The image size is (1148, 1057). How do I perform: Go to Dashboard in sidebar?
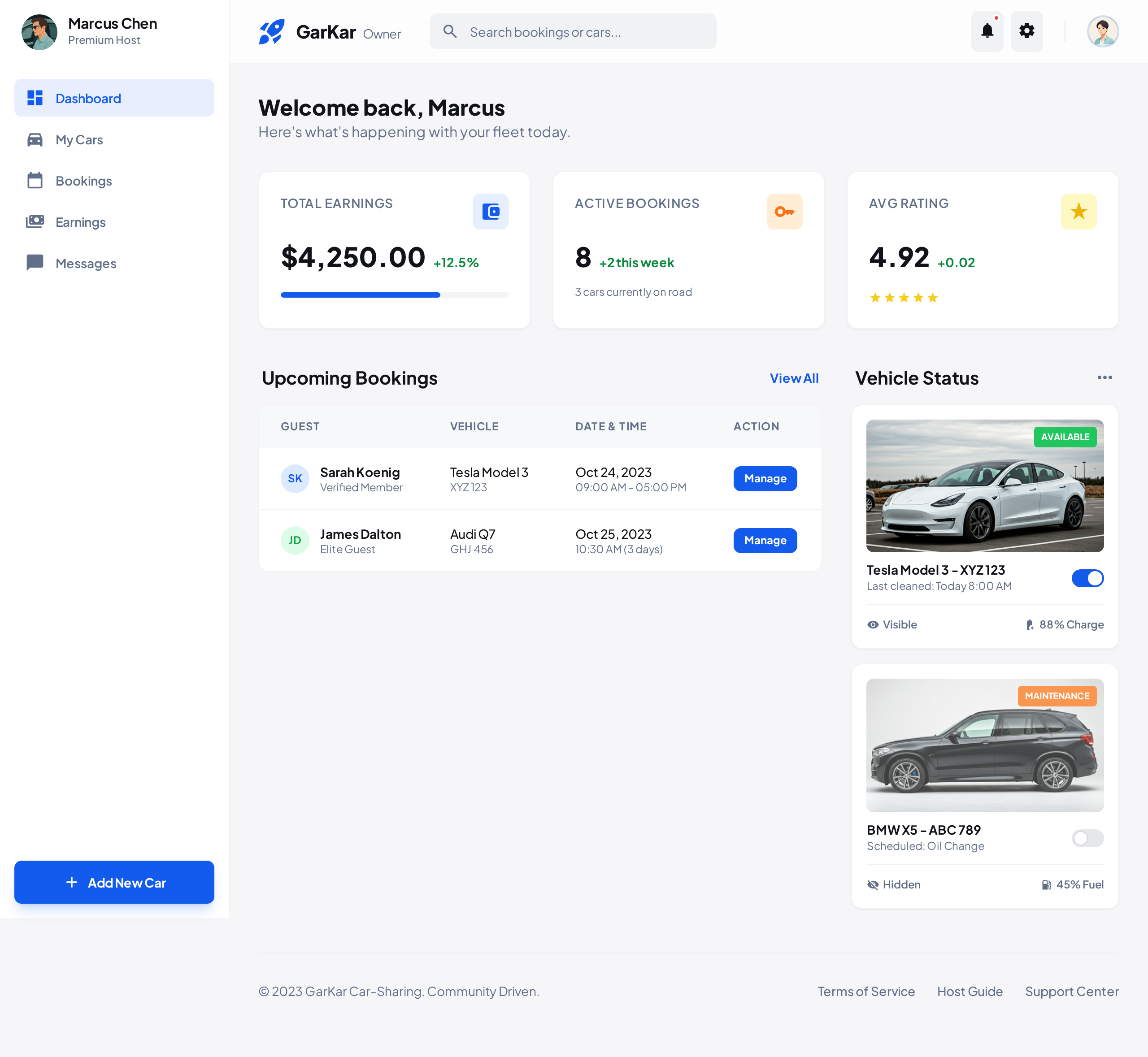tap(114, 98)
